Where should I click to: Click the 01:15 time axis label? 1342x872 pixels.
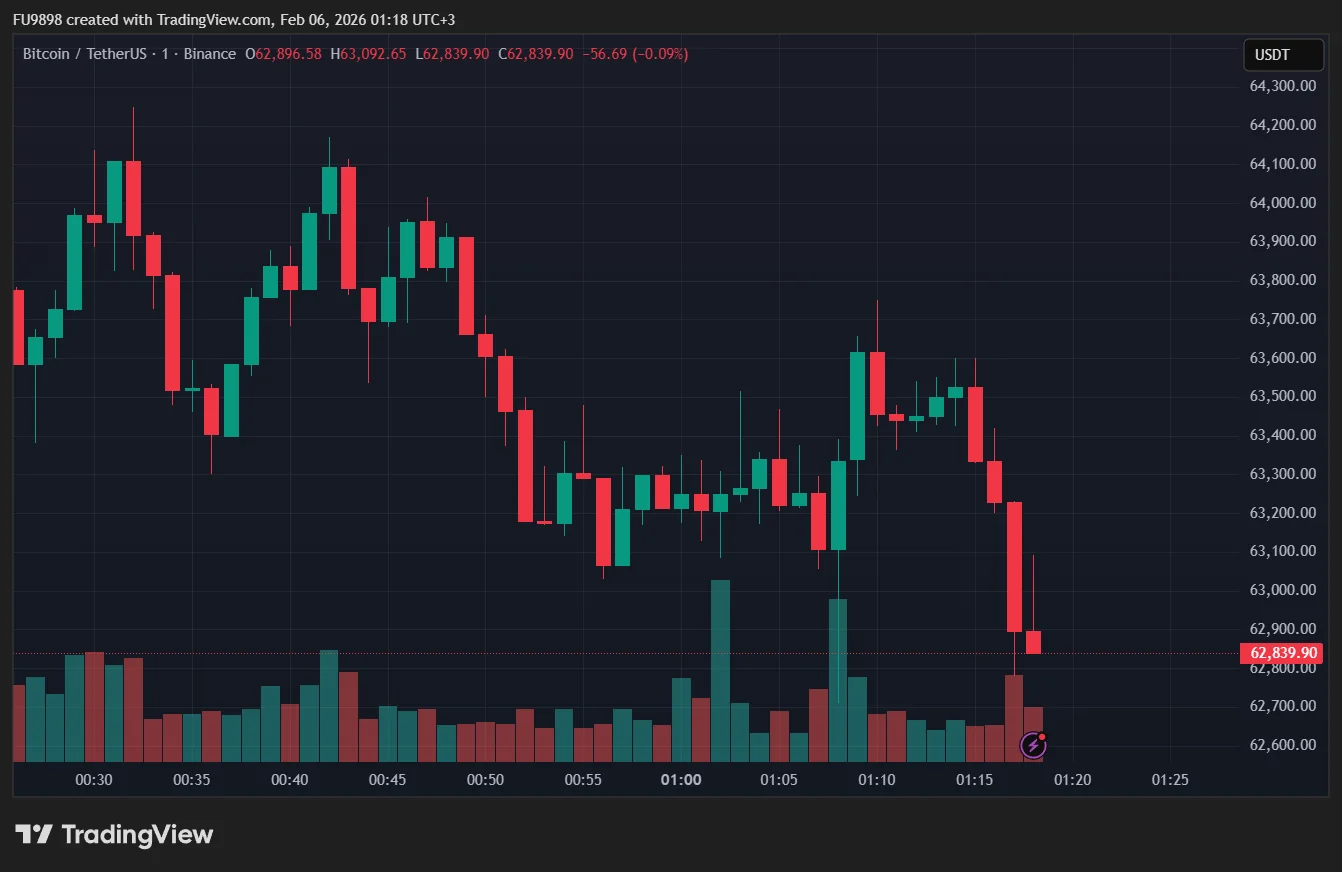pos(974,779)
